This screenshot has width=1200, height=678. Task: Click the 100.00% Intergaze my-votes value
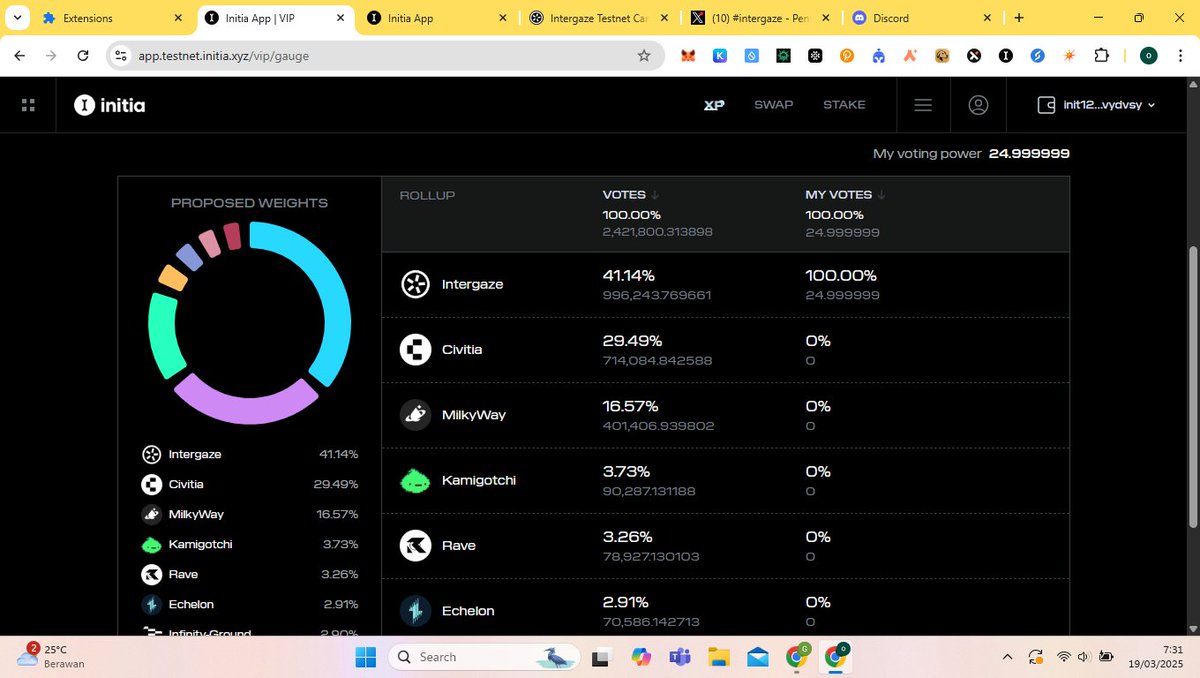(x=841, y=275)
